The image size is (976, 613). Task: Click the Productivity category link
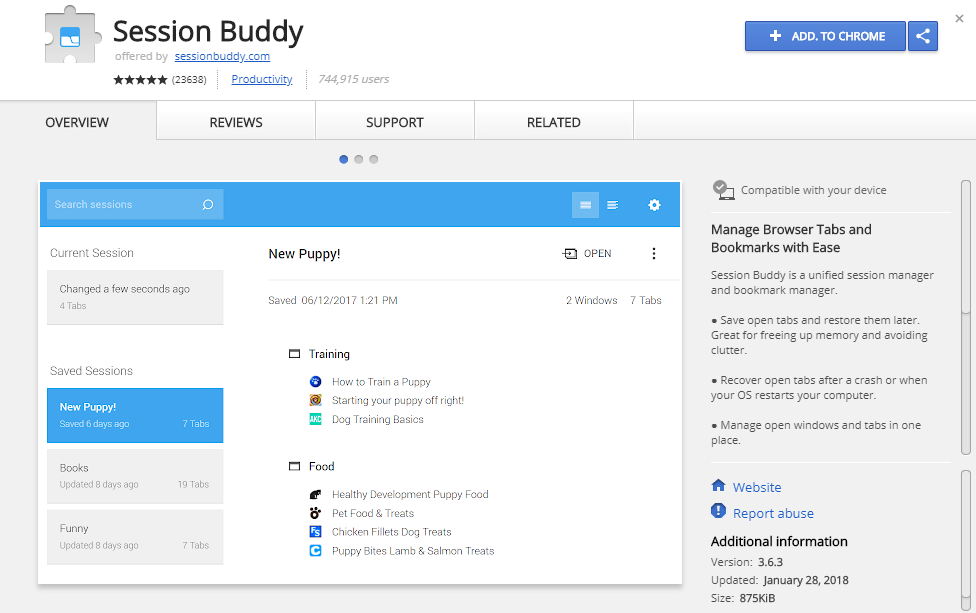tap(262, 79)
